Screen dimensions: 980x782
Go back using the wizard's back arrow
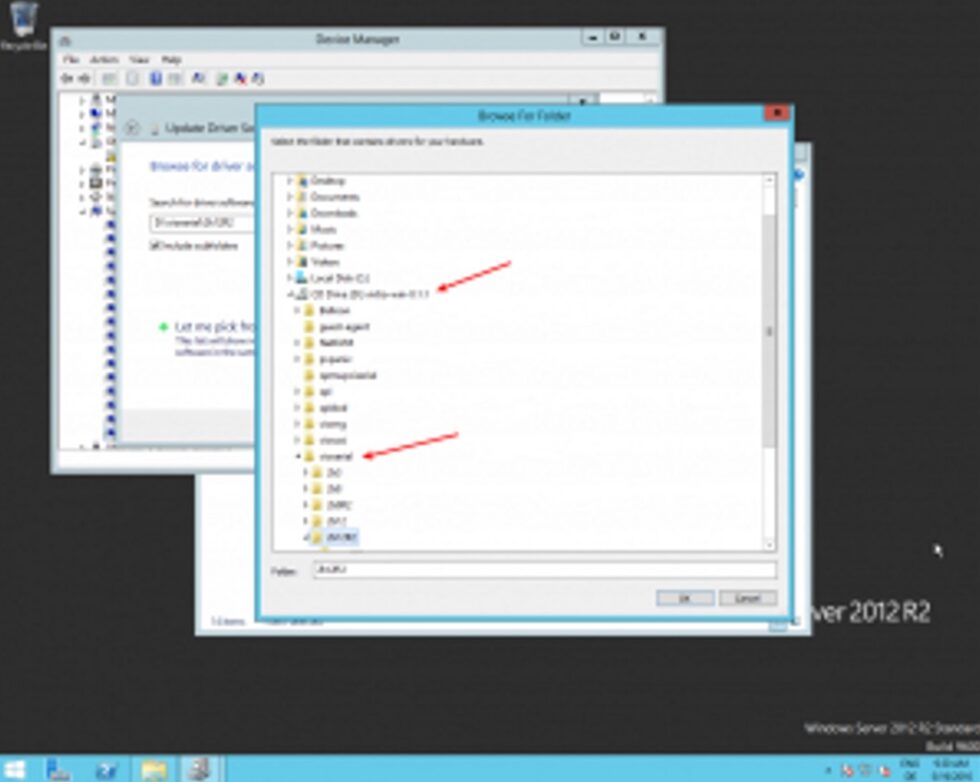pos(130,127)
